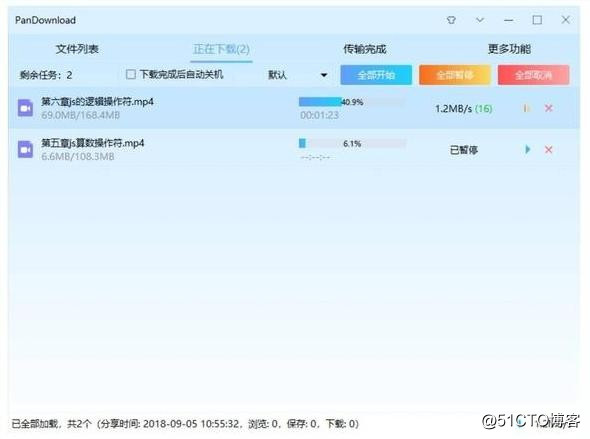
Task: Click the video file icon for 第五章js算数操作符.mp4
Action: tap(25, 150)
